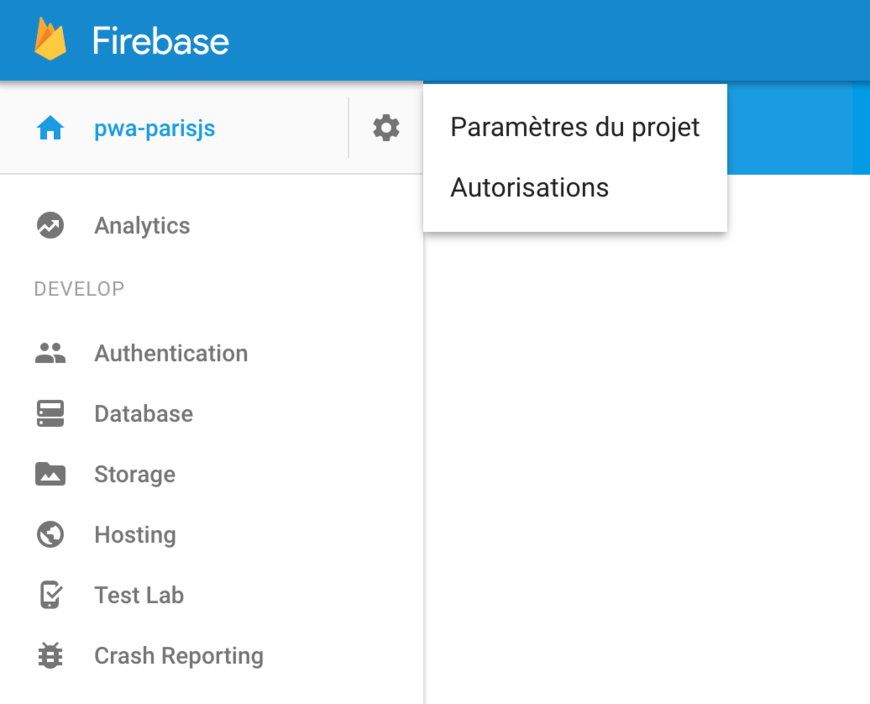
Task: Select Autorisations in the settings menu
Action: (x=529, y=187)
